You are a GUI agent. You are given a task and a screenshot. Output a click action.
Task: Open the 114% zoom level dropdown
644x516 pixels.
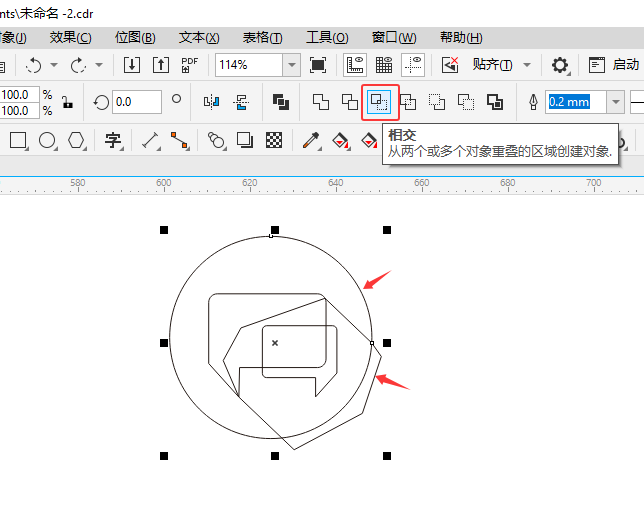pos(291,65)
